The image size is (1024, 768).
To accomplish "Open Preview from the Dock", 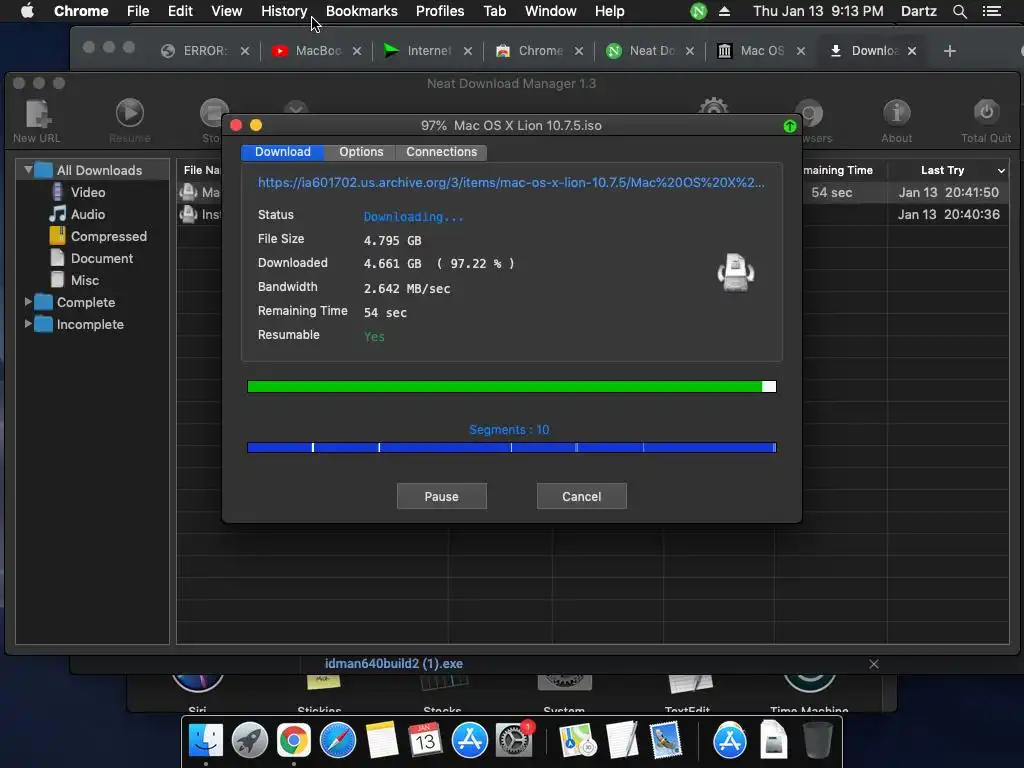I will tap(665, 740).
